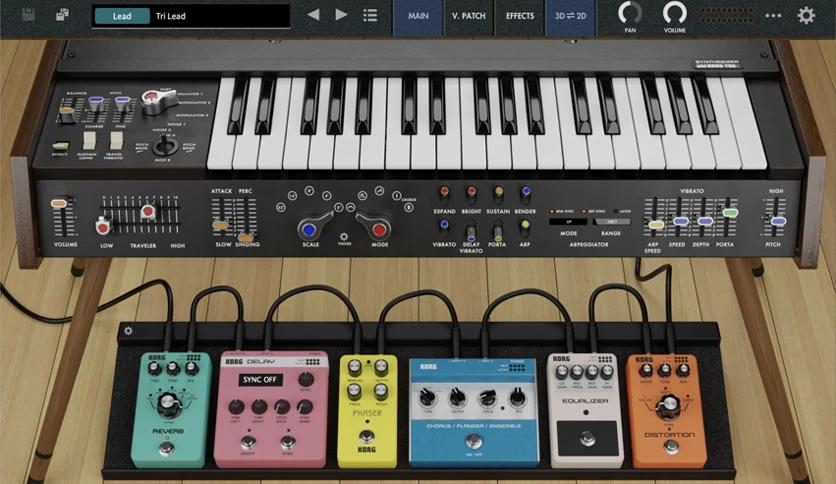
Task: Open the settings gear in top bar
Action: point(806,15)
